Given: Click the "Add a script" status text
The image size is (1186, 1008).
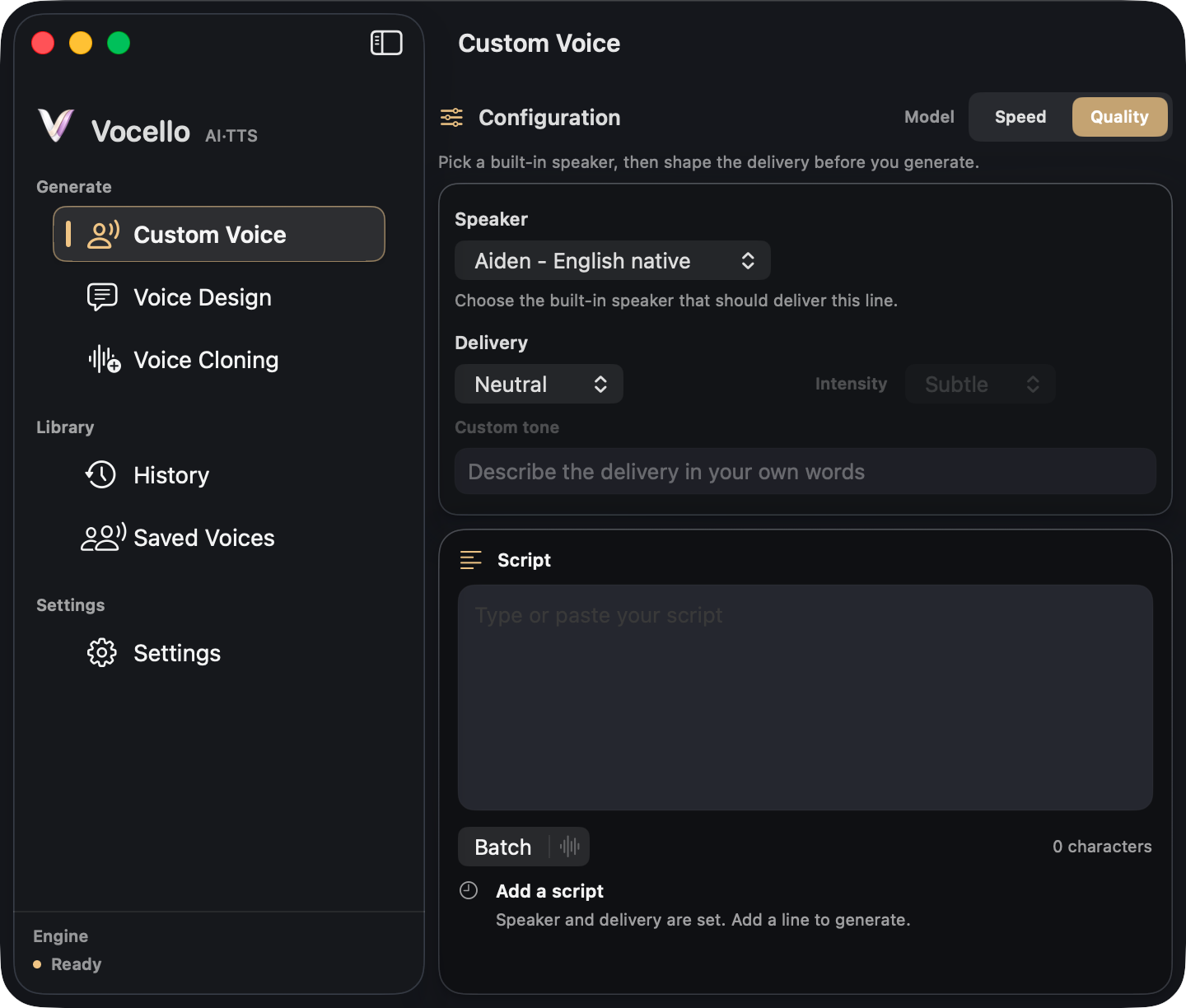Looking at the screenshot, I should pos(549,891).
